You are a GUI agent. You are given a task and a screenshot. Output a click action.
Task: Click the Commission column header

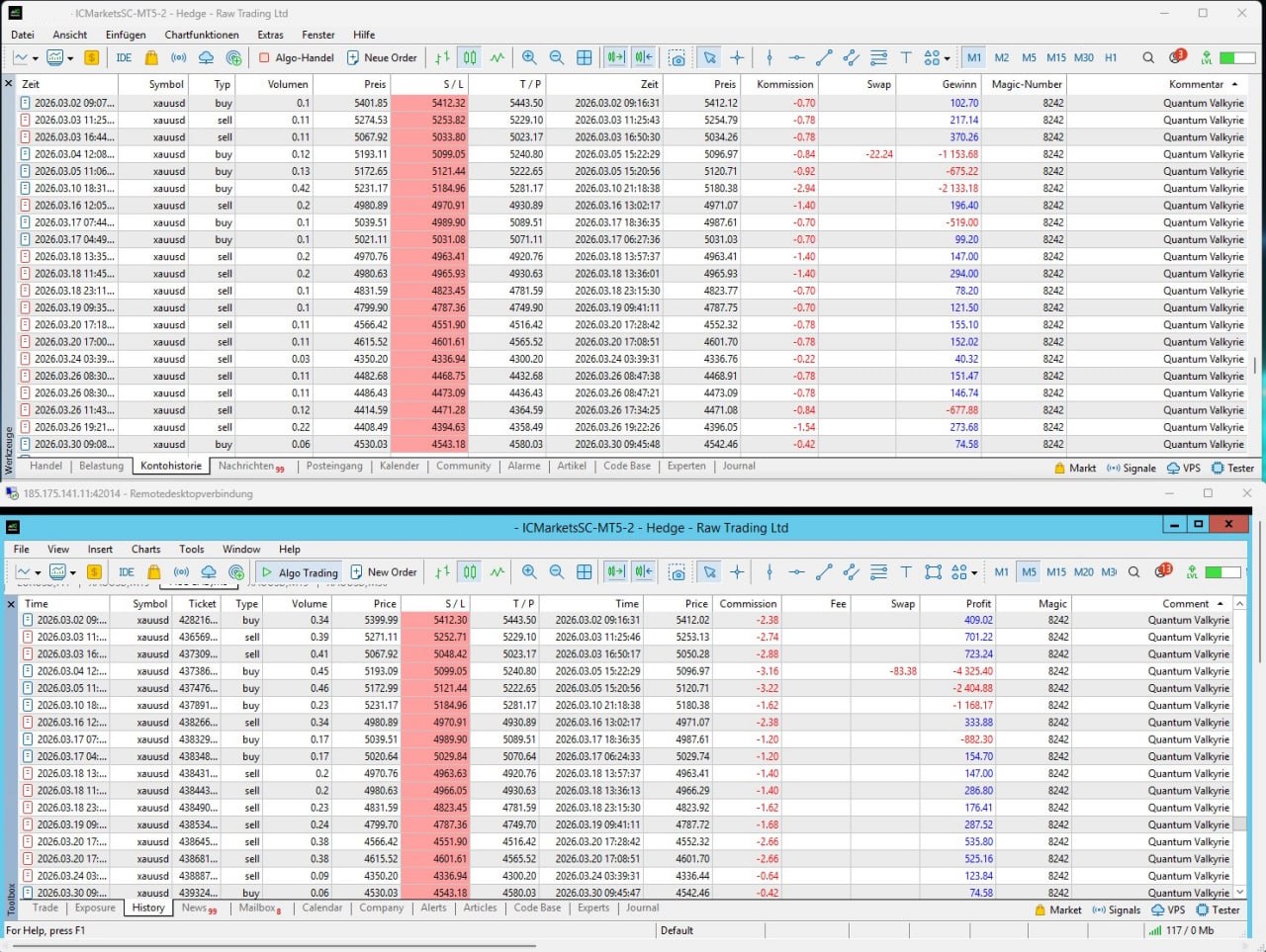coord(748,603)
